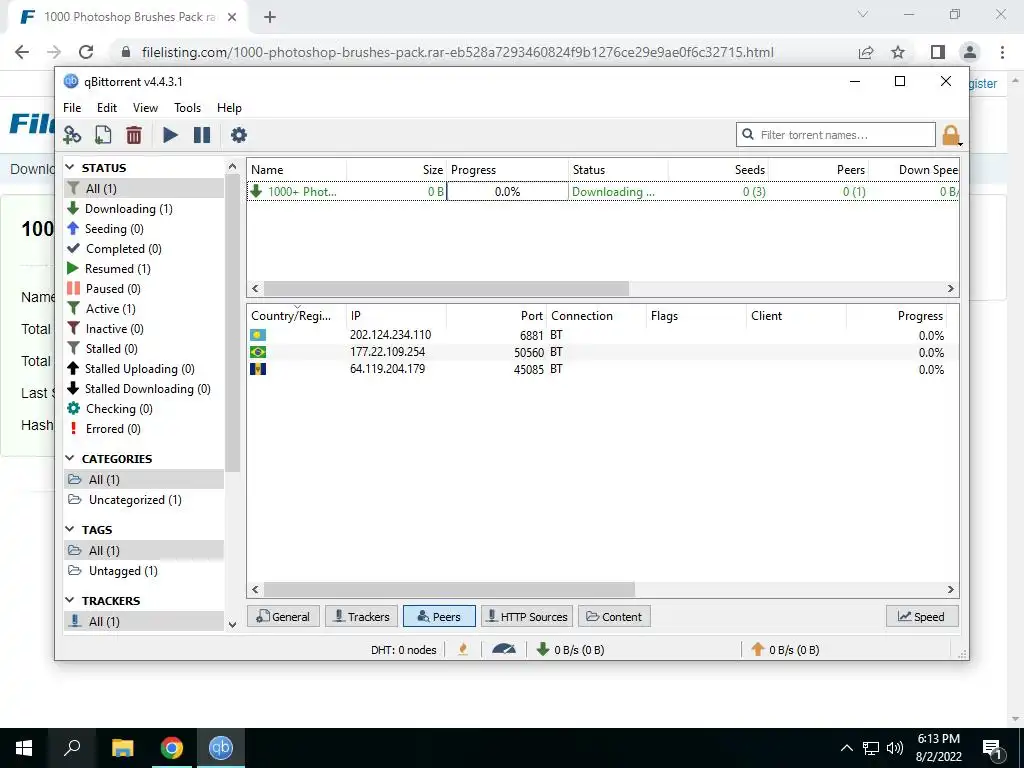Viewport: 1024px width, 768px height.
Task: Select Seeding (0) status filter
Action: (x=144, y=229)
